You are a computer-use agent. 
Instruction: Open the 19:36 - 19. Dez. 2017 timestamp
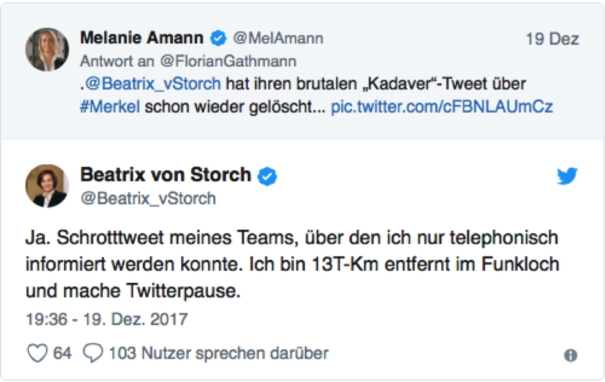[x=106, y=319]
